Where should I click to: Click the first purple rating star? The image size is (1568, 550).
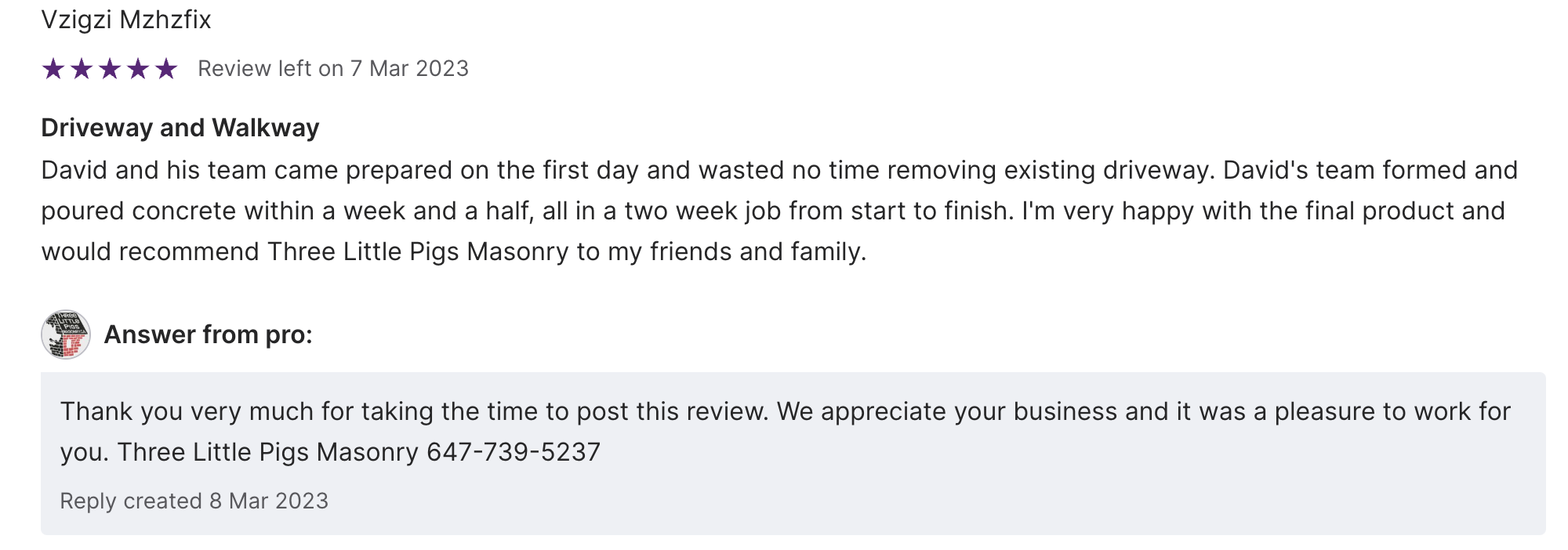tap(53, 69)
